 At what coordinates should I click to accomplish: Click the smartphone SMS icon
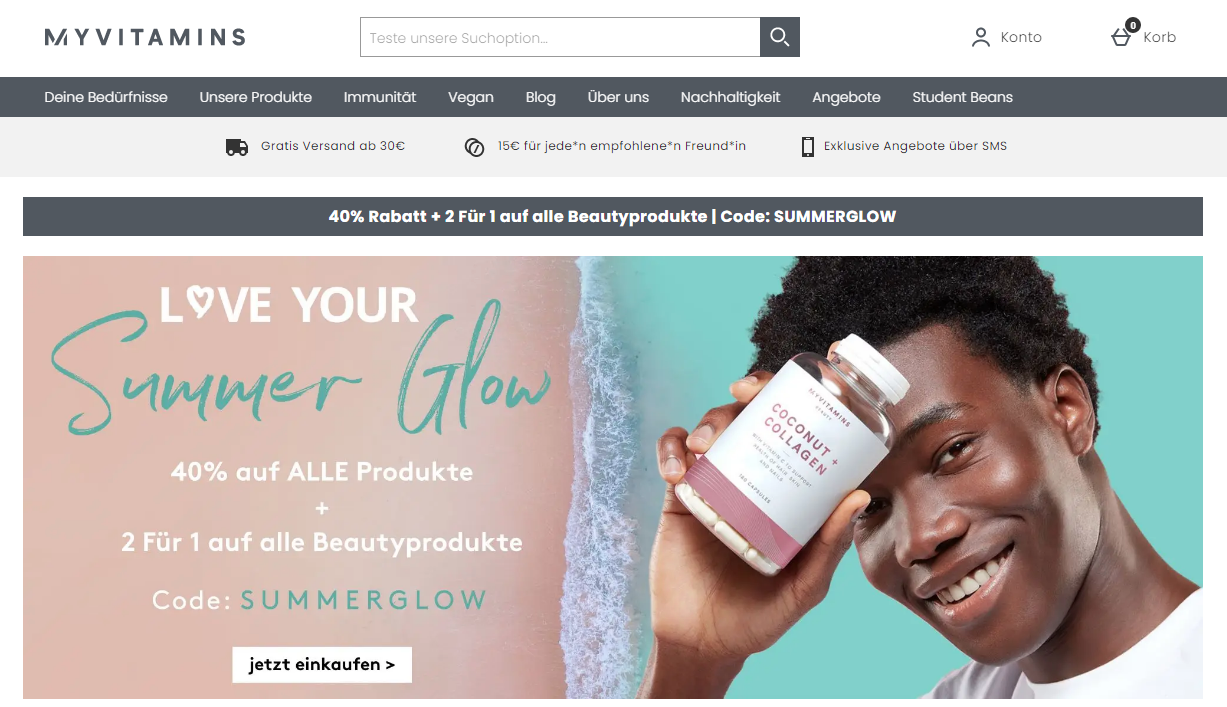808,147
